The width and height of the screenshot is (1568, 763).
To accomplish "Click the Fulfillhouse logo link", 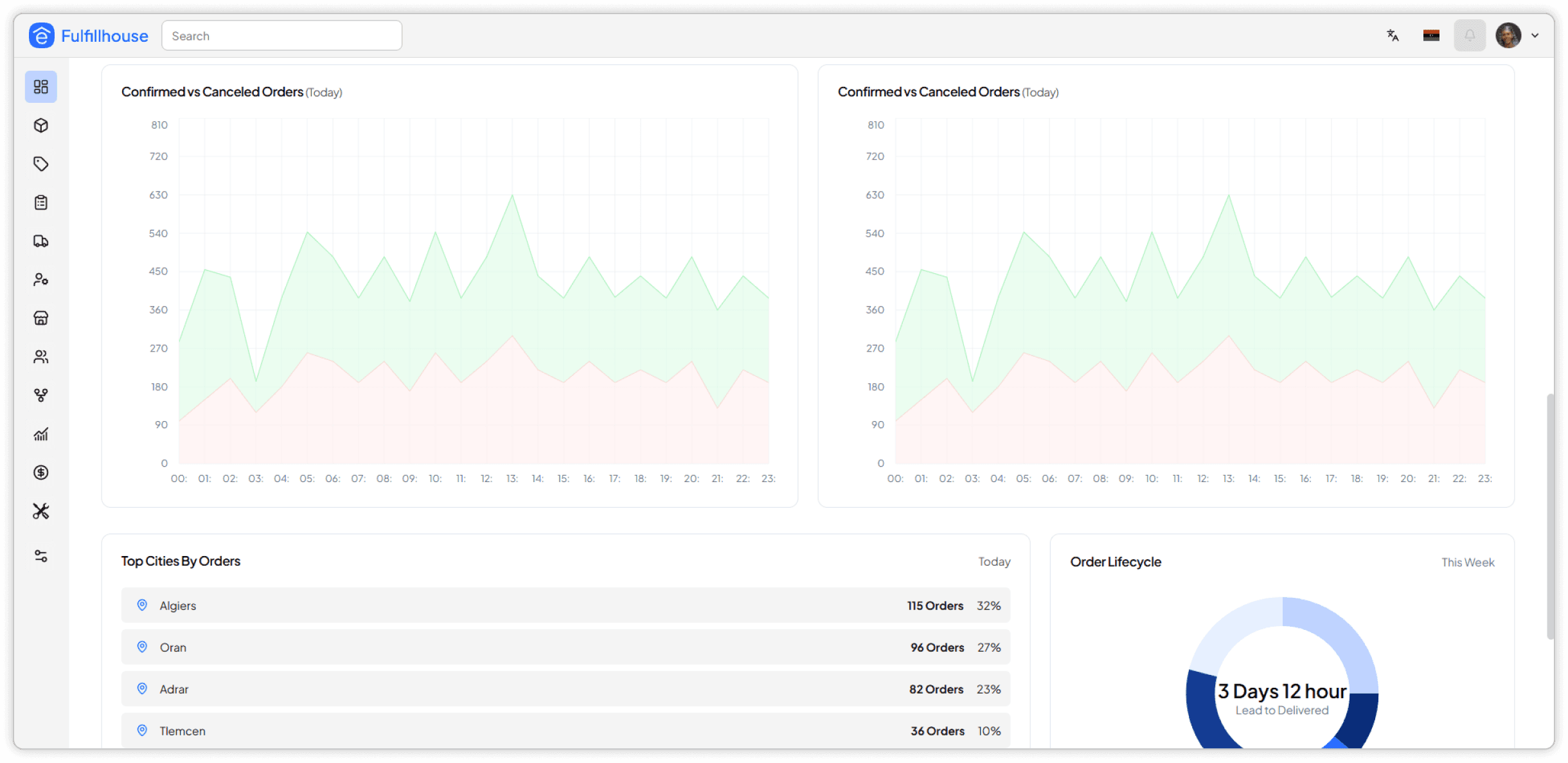I will click(89, 36).
